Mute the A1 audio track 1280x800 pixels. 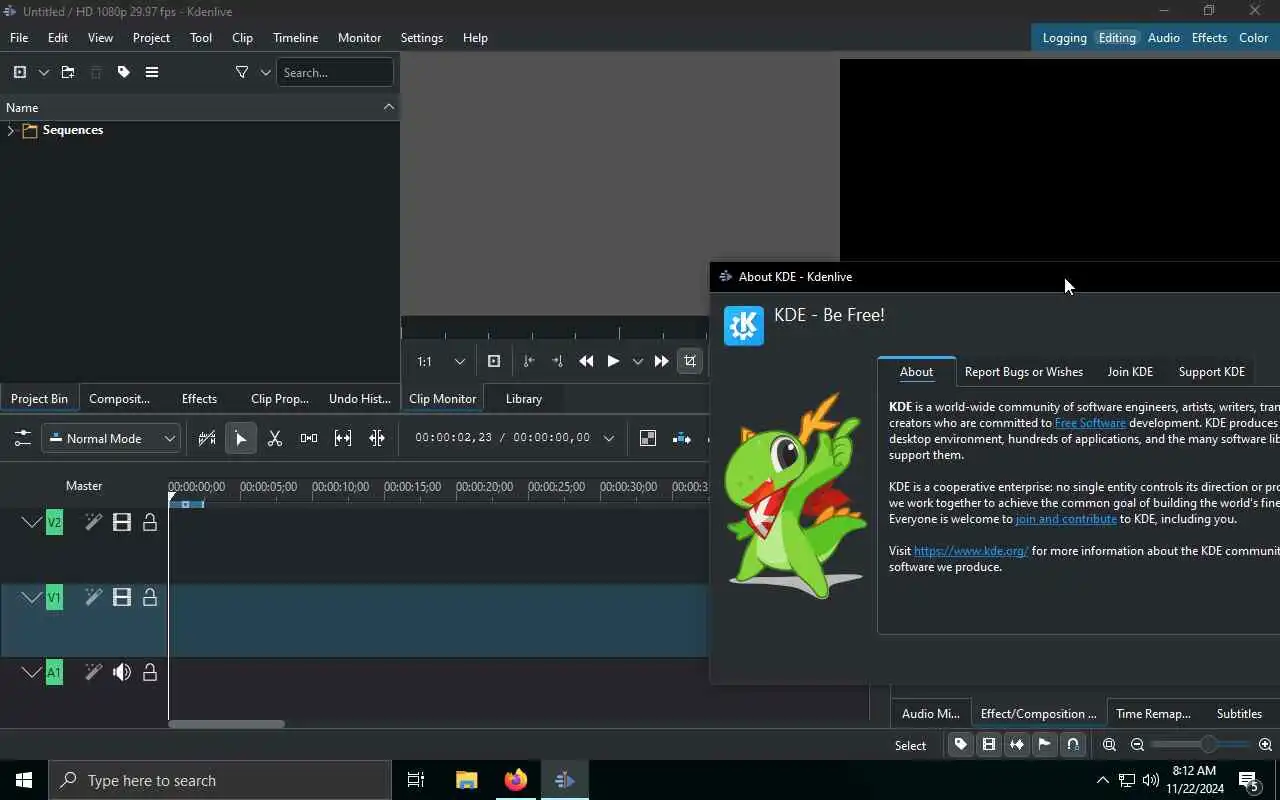(122, 672)
